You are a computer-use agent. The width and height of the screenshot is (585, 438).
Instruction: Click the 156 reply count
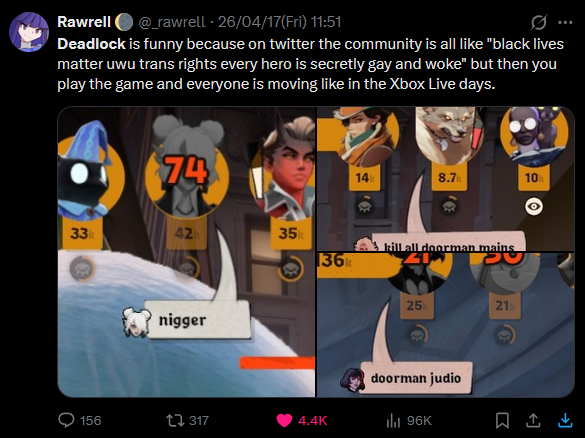[x=91, y=421]
